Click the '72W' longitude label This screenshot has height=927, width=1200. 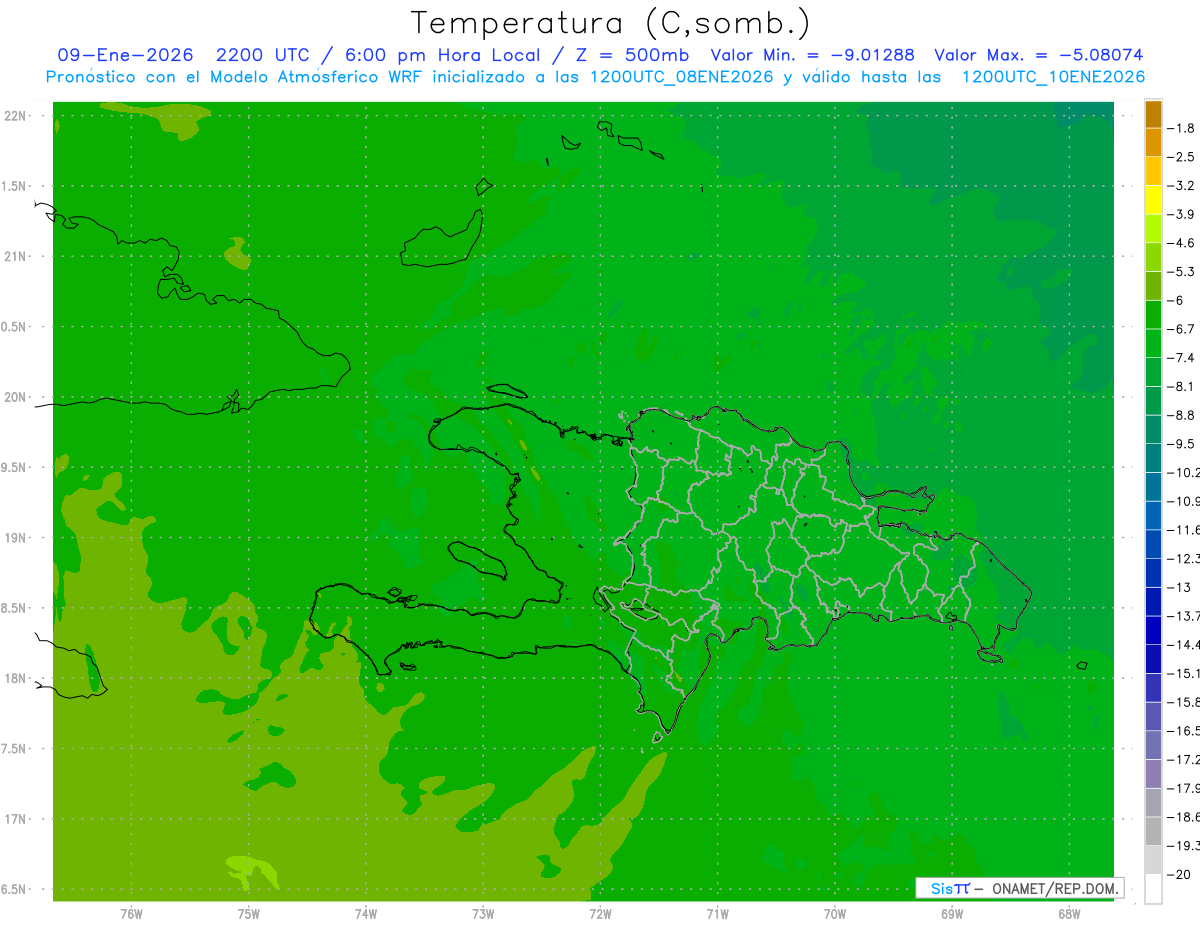click(x=600, y=914)
